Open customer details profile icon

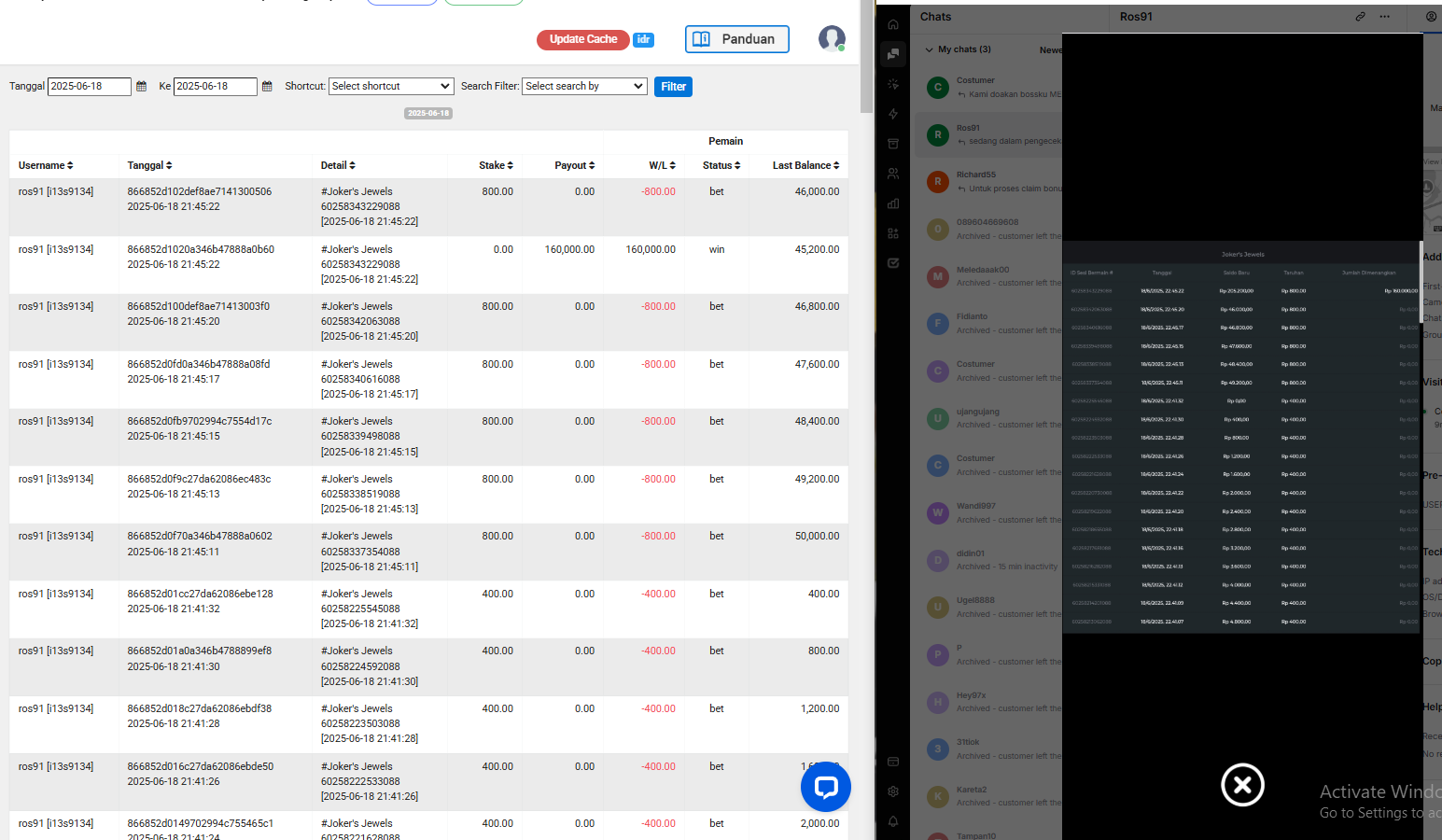1432,17
